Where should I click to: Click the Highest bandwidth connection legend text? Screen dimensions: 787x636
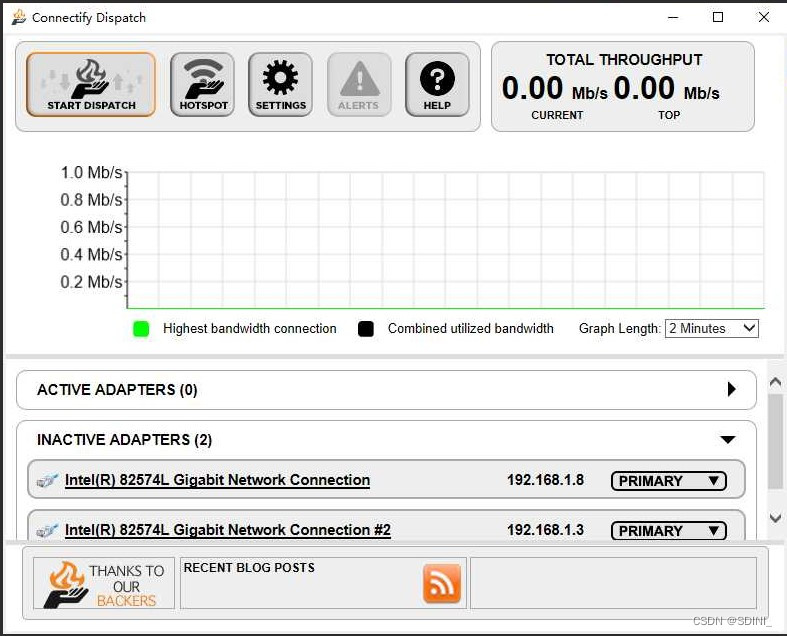click(x=250, y=328)
